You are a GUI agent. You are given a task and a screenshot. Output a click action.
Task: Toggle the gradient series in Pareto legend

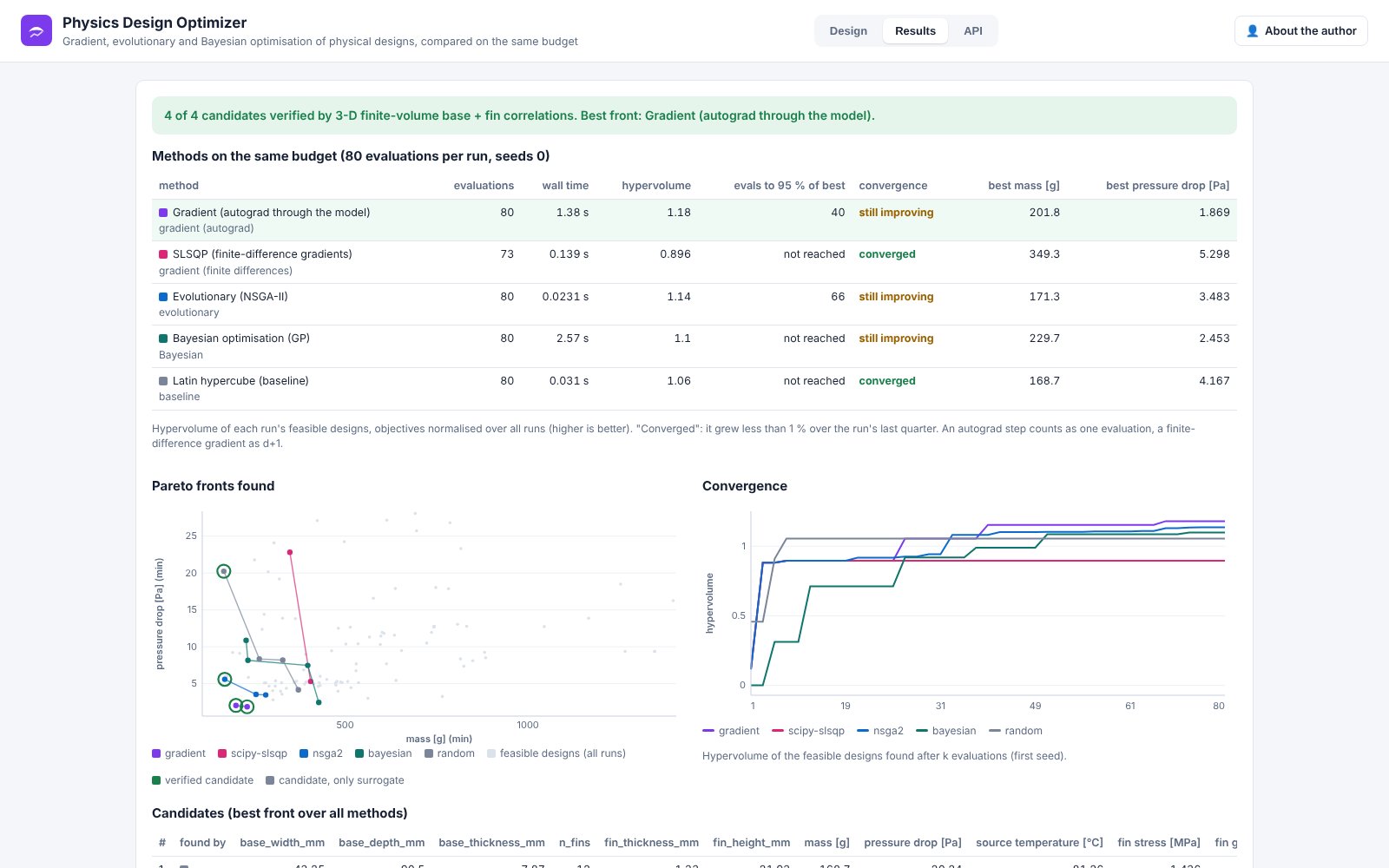point(179,753)
